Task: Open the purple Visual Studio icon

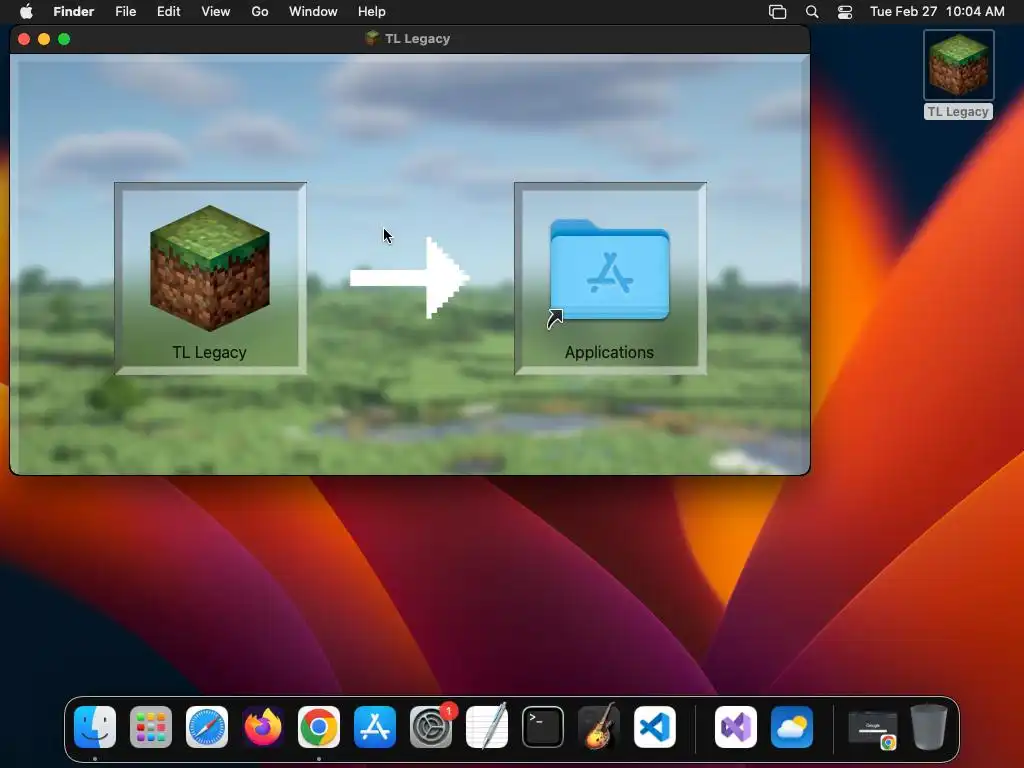Action: (x=736, y=727)
